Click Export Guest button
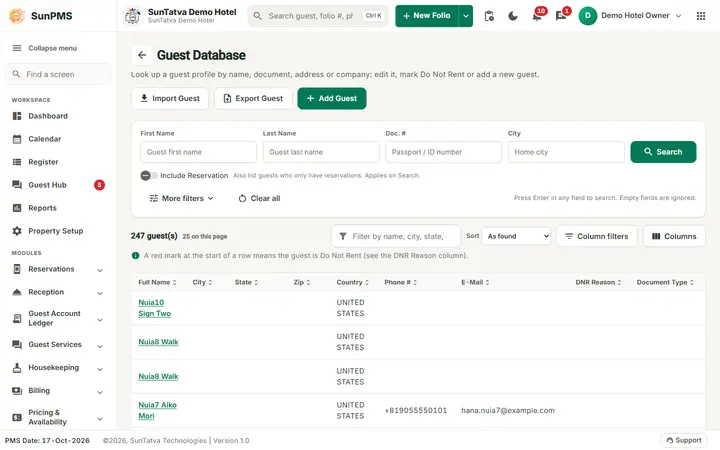Screen dimensions: 720x450 pos(253,98)
